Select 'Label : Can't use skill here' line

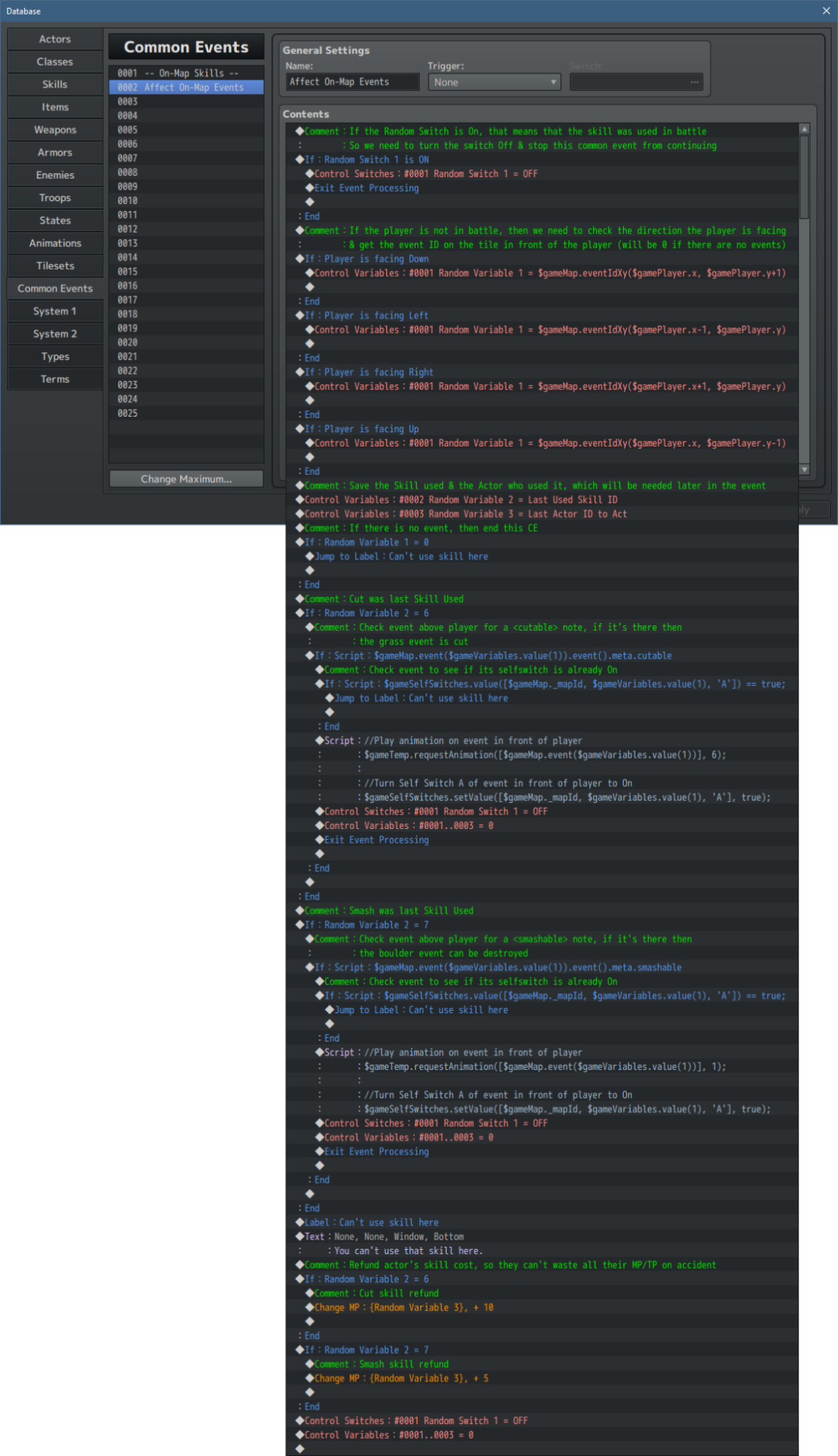[542, 1222]
